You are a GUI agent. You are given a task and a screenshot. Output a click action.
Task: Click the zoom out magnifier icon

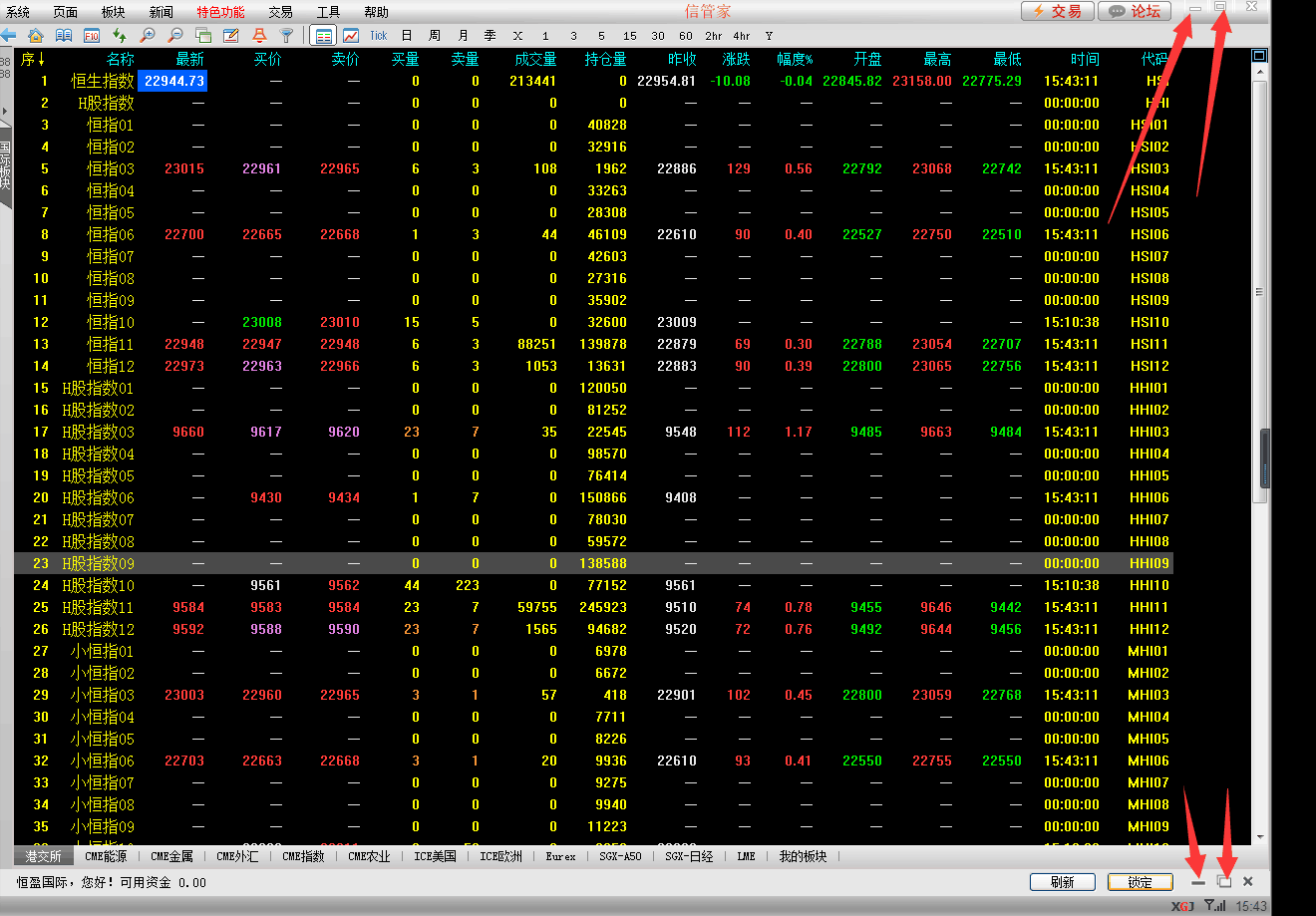[x=175, y=36]
